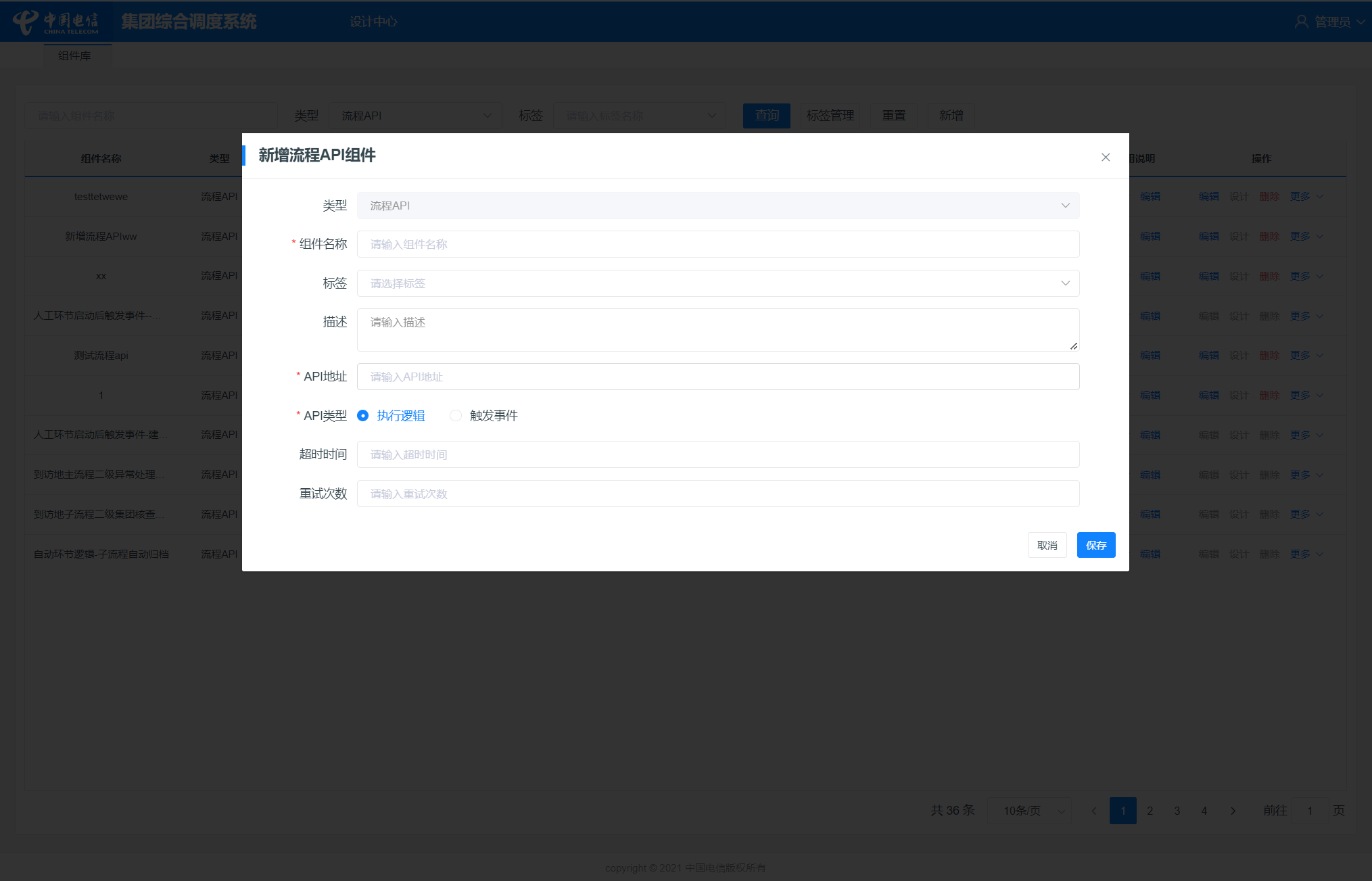
Task: Click the 取消 button
Action: click(x=1047, y=545)
